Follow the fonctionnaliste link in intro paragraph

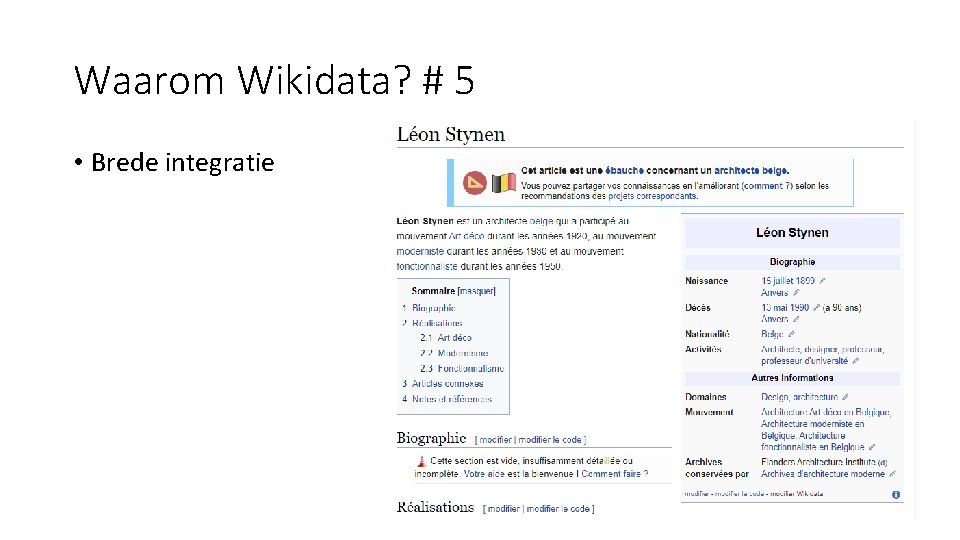tap(427, 266)
